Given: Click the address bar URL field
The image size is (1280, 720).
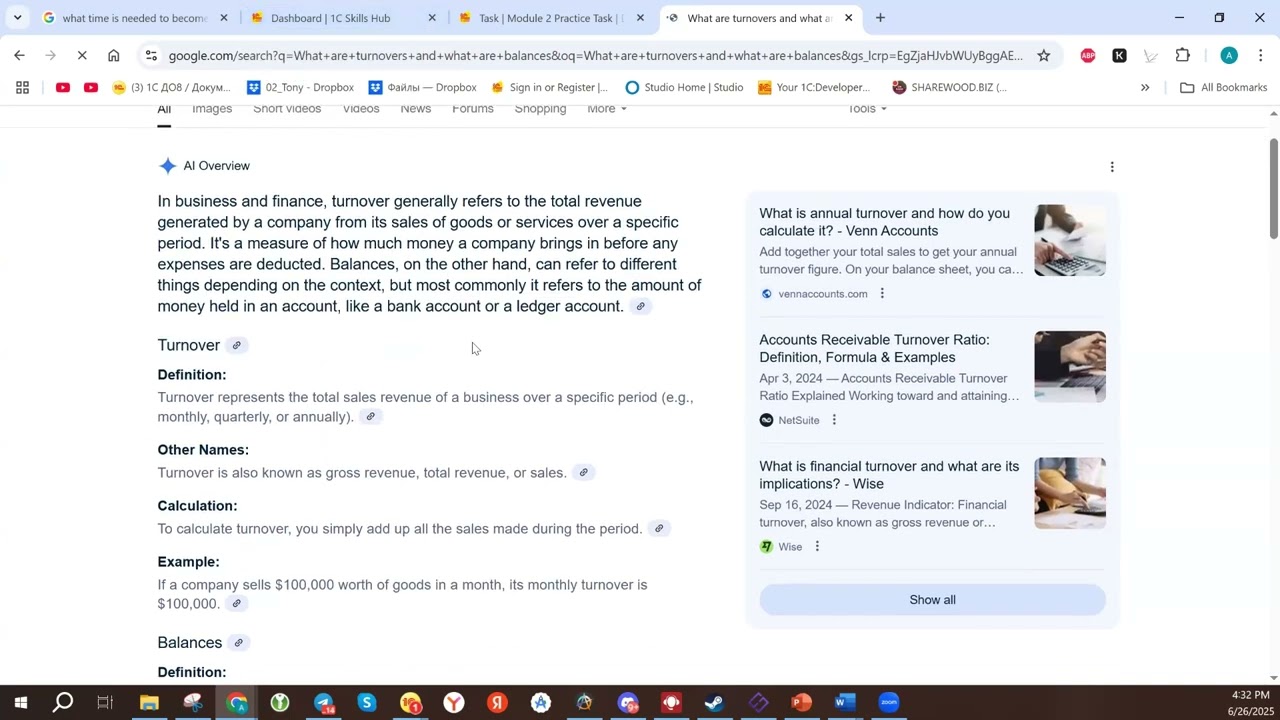Looking at the screenshot, I should pos(595,56).
